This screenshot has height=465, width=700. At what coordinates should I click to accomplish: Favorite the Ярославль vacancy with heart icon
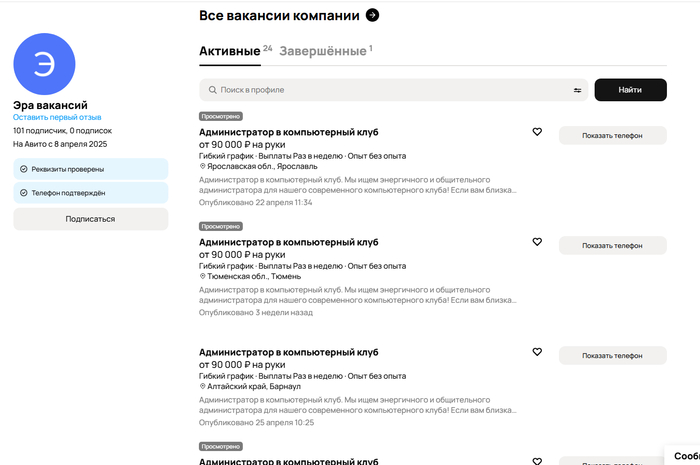537,132
